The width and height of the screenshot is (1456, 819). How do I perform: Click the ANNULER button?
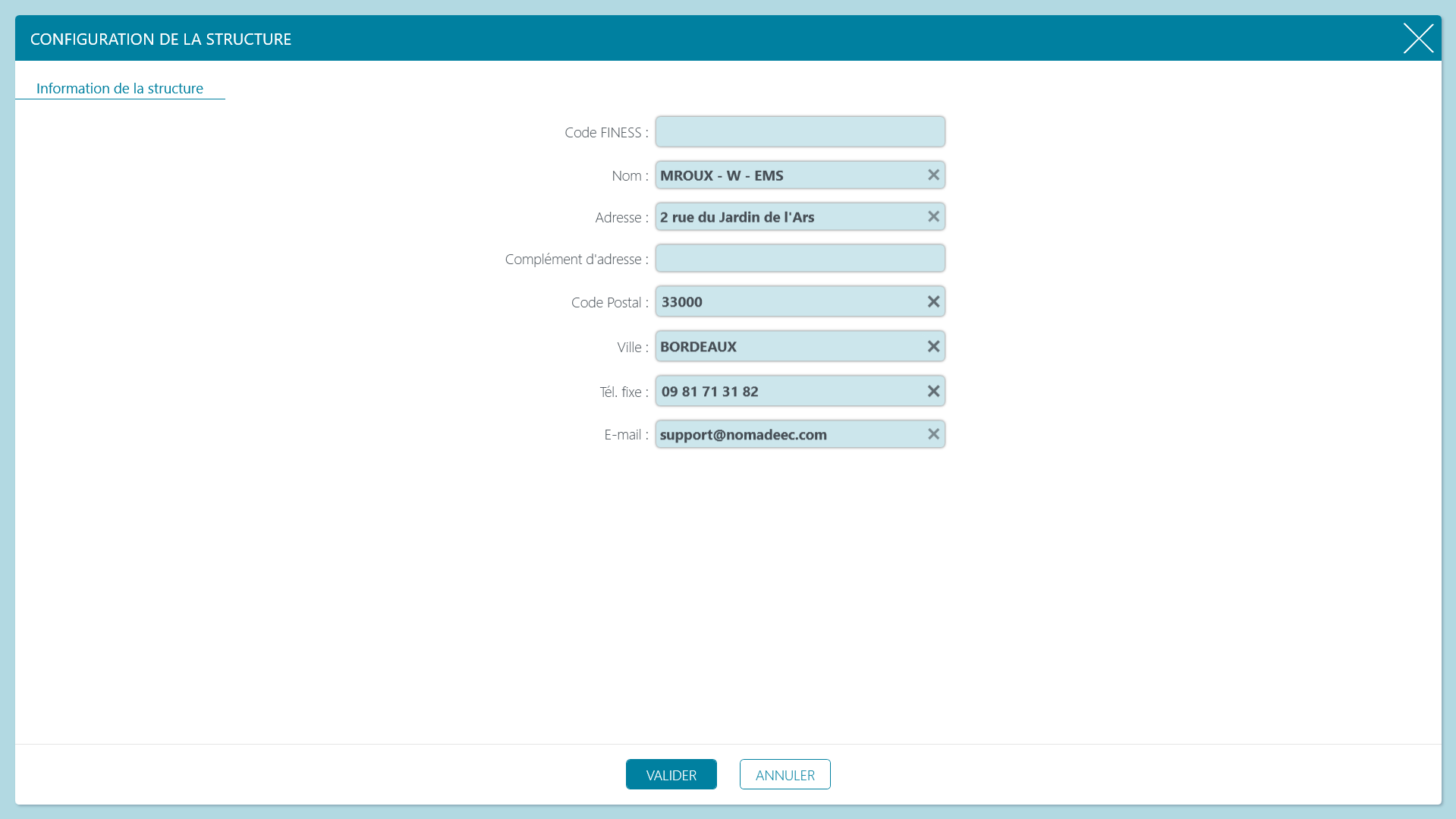pyautogui.click(x=785, y=774)
